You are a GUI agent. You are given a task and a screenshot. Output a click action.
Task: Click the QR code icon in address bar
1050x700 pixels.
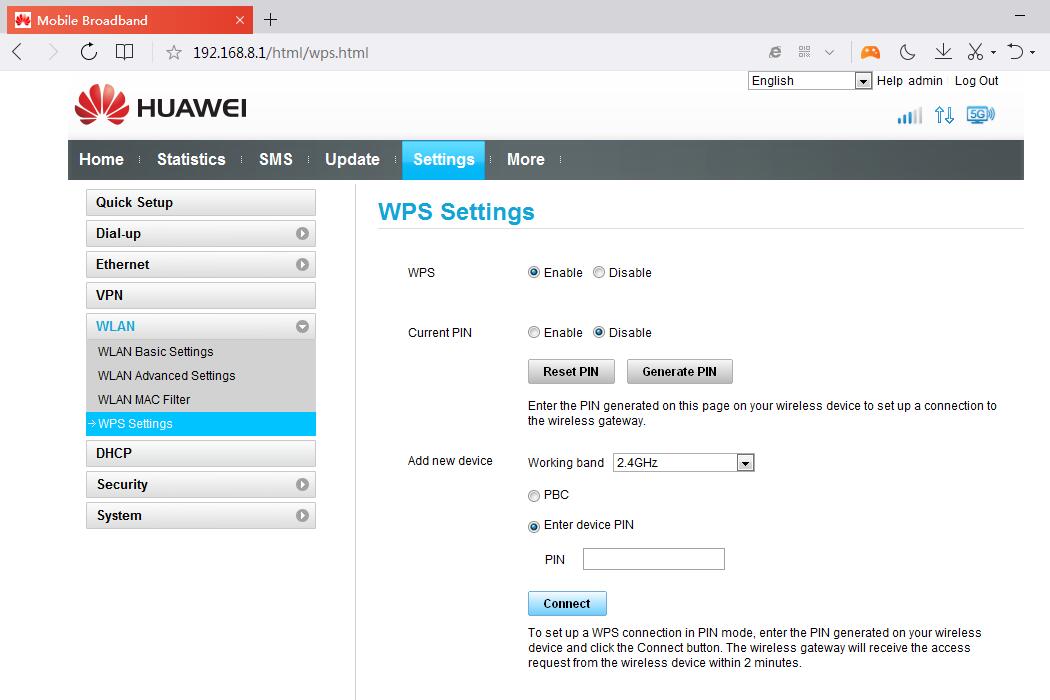[x=805, y=52]
